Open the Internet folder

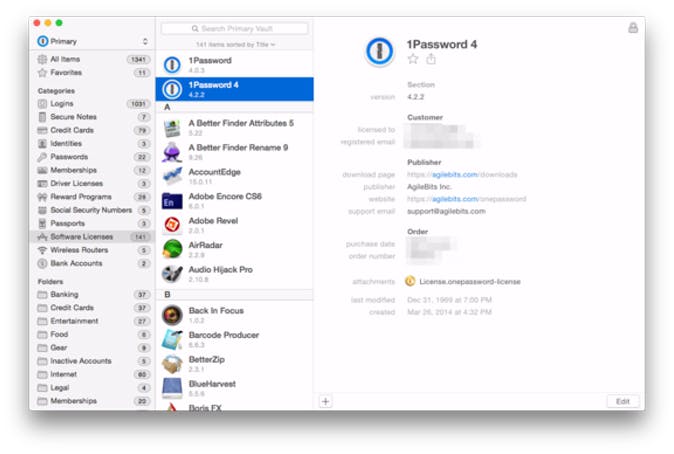click(x=92, y=374)
